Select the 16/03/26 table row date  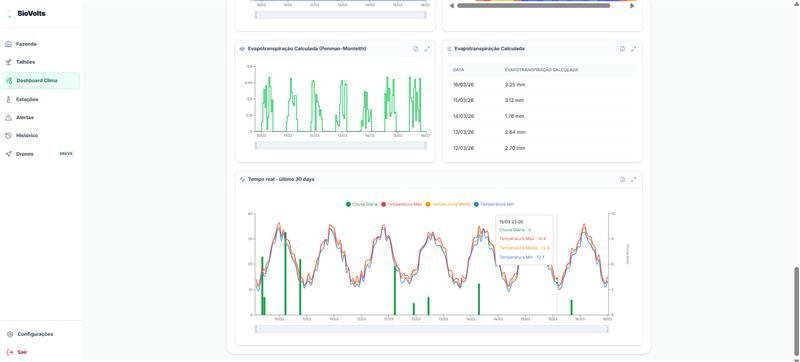tap(463, 85)
